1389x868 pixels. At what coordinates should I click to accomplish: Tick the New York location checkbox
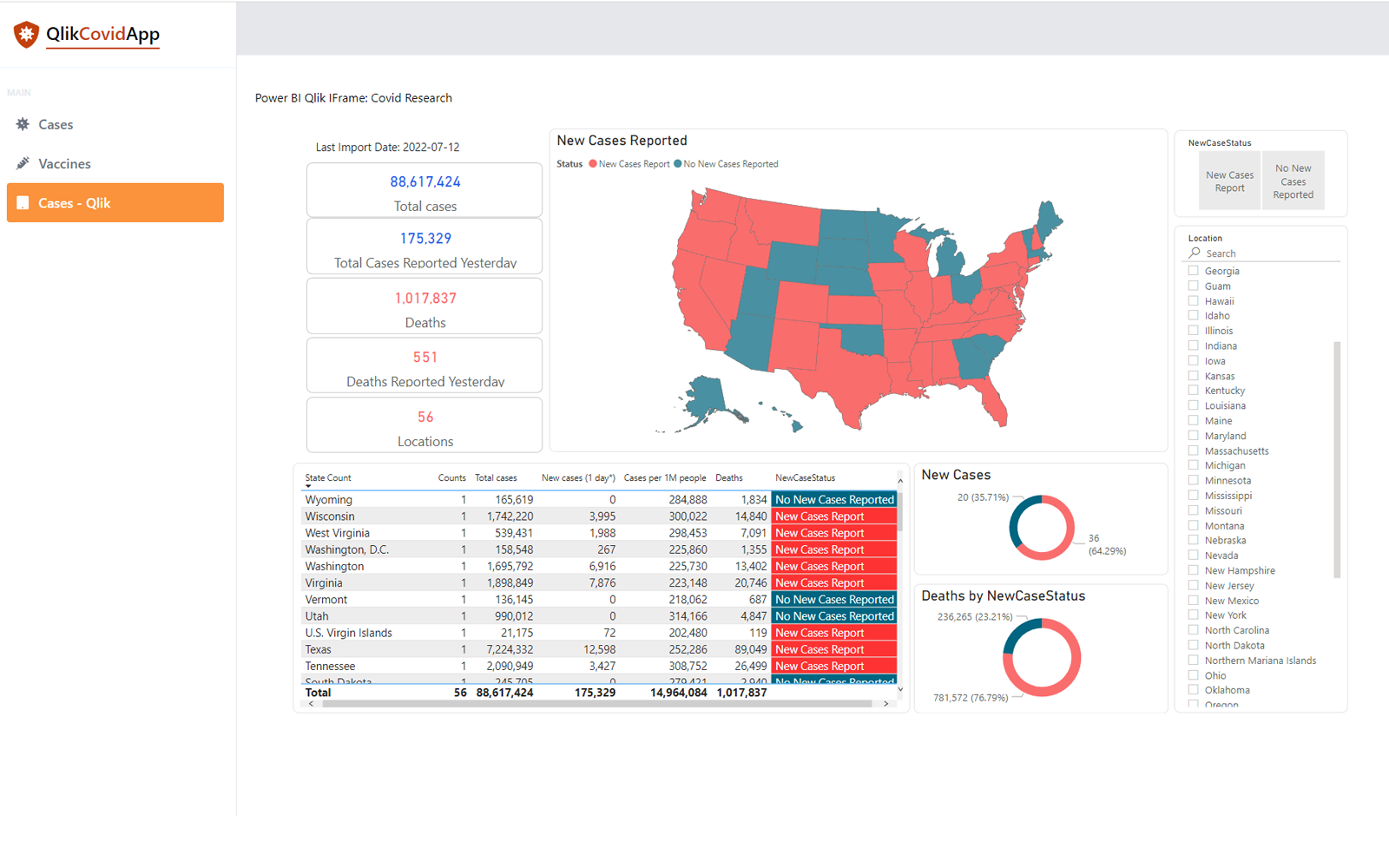point(1194,615)
